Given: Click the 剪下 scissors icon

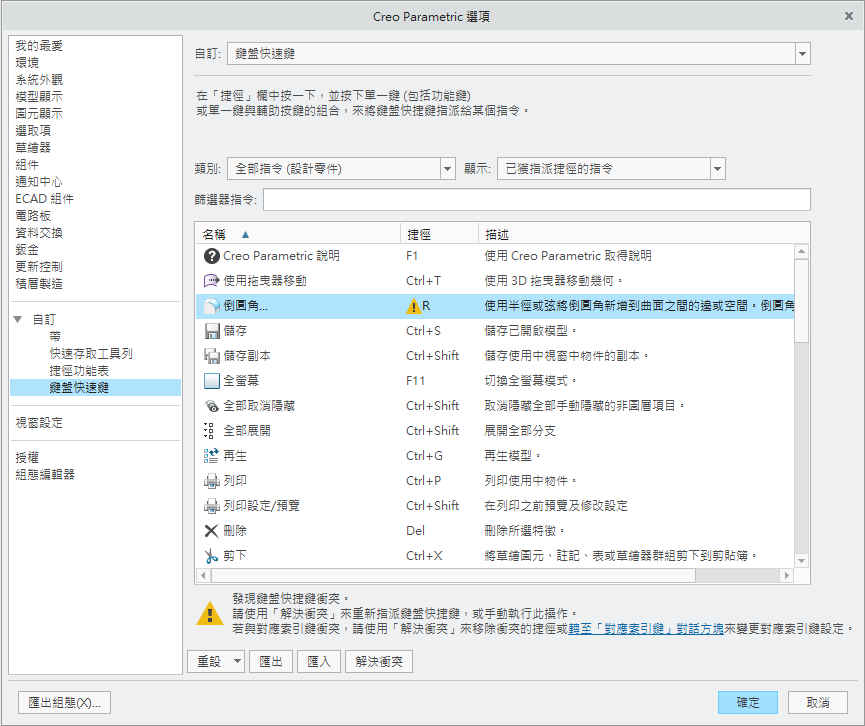Looking at the screenshot, I should [211, 556].
